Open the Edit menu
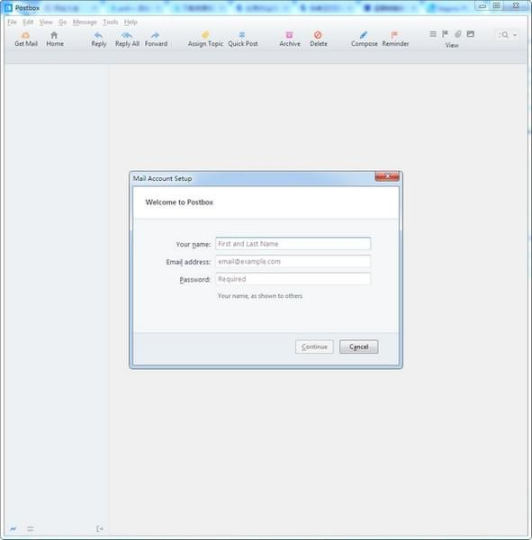This screenshot has width=532, height=540. pyautogui.click(x=28, y=22)
